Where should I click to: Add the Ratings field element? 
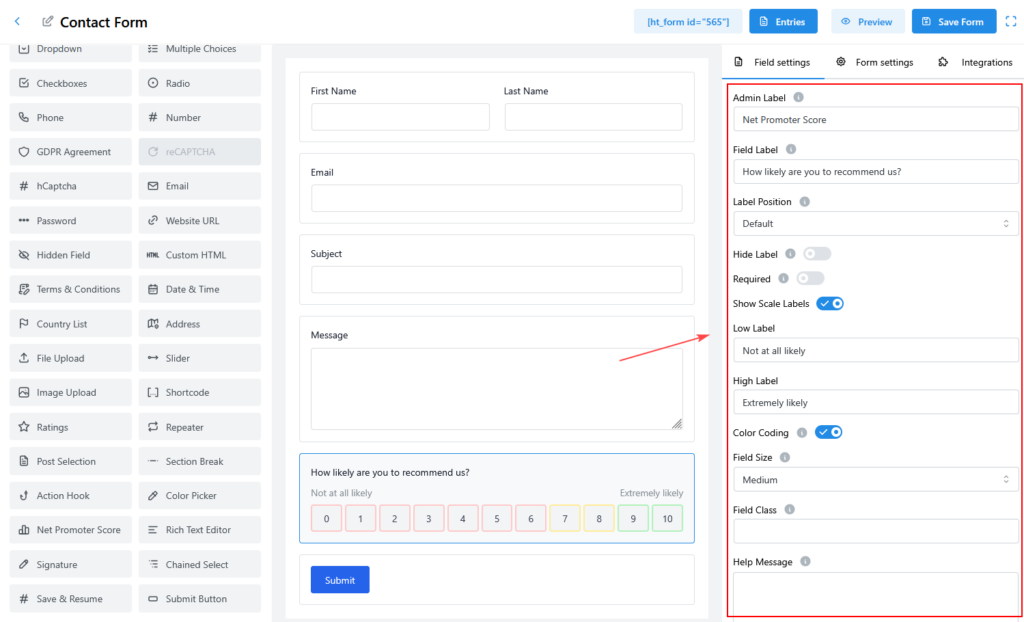click(70, 427)
